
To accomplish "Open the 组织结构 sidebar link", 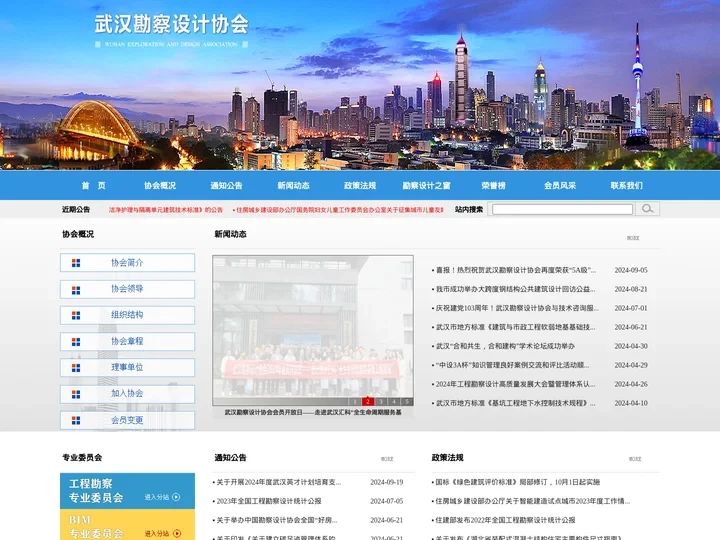I will [x=127, y=315].
